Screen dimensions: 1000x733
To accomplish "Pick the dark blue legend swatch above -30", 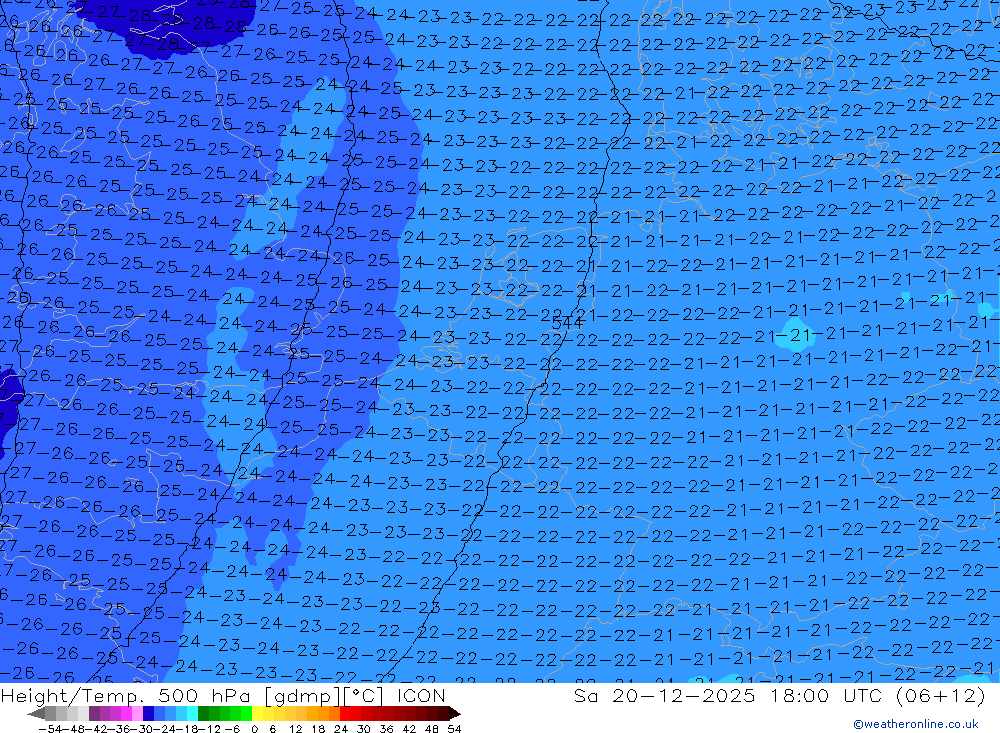I will click(x=149, y=713).
